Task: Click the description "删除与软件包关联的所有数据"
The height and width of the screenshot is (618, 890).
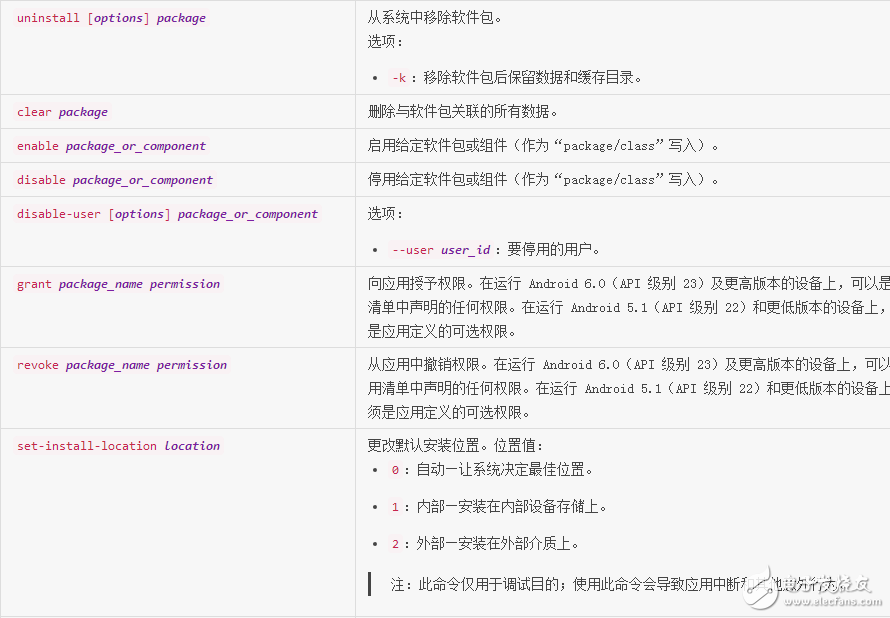Action: point(462,112)
